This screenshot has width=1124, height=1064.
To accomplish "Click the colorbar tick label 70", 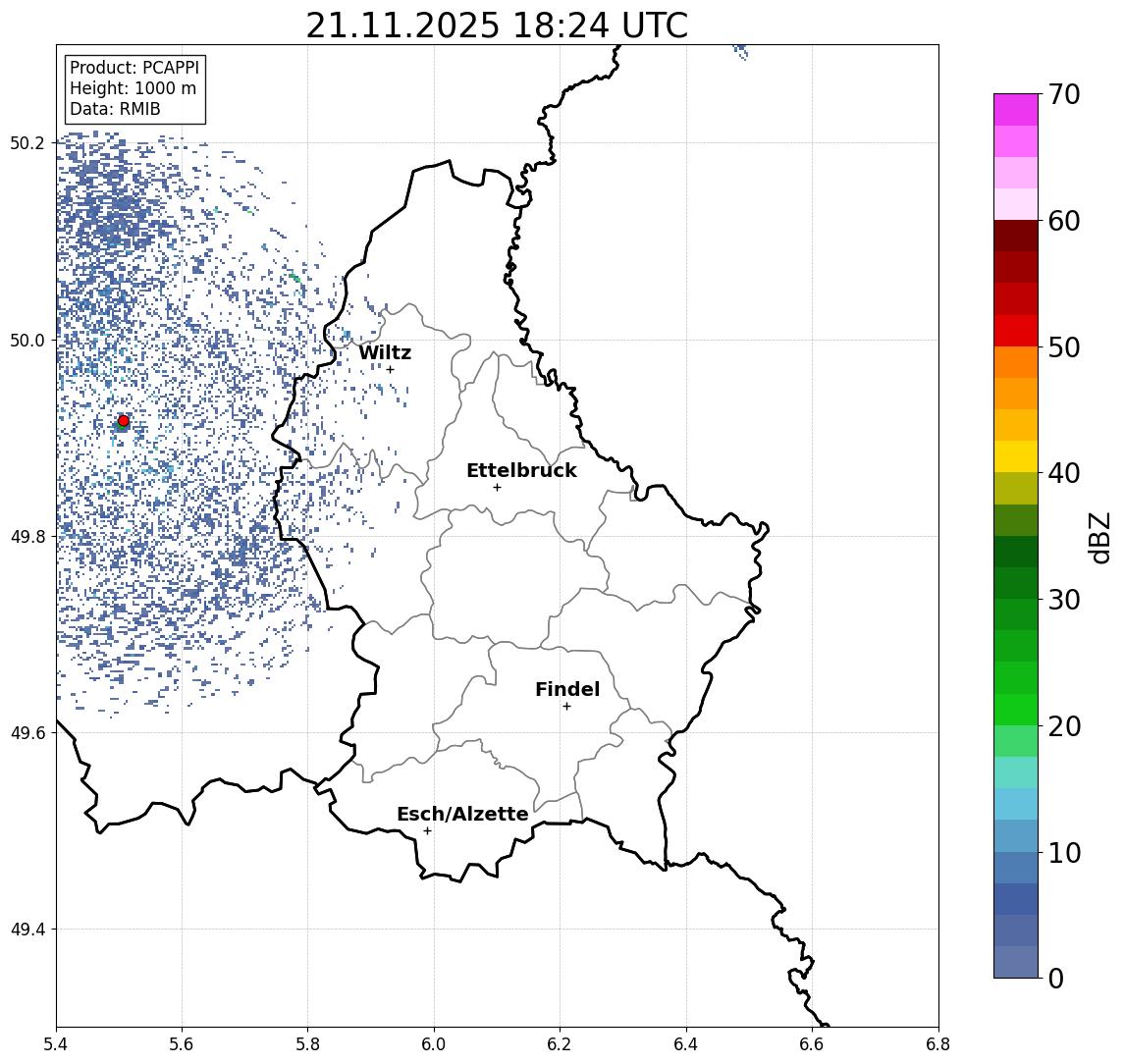I will click(1063, 94).
